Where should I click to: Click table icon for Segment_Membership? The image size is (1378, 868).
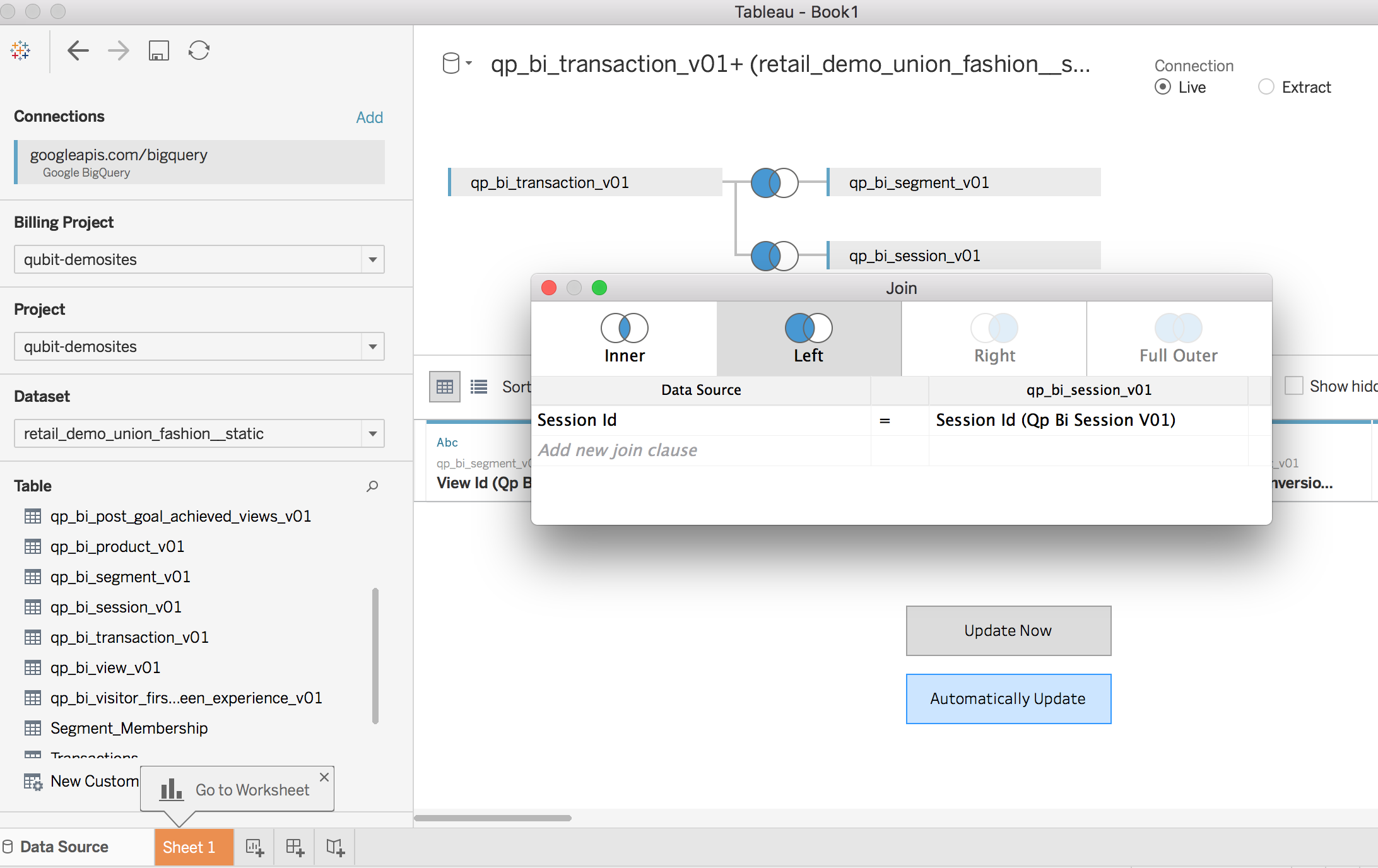(x=33, y=728)
